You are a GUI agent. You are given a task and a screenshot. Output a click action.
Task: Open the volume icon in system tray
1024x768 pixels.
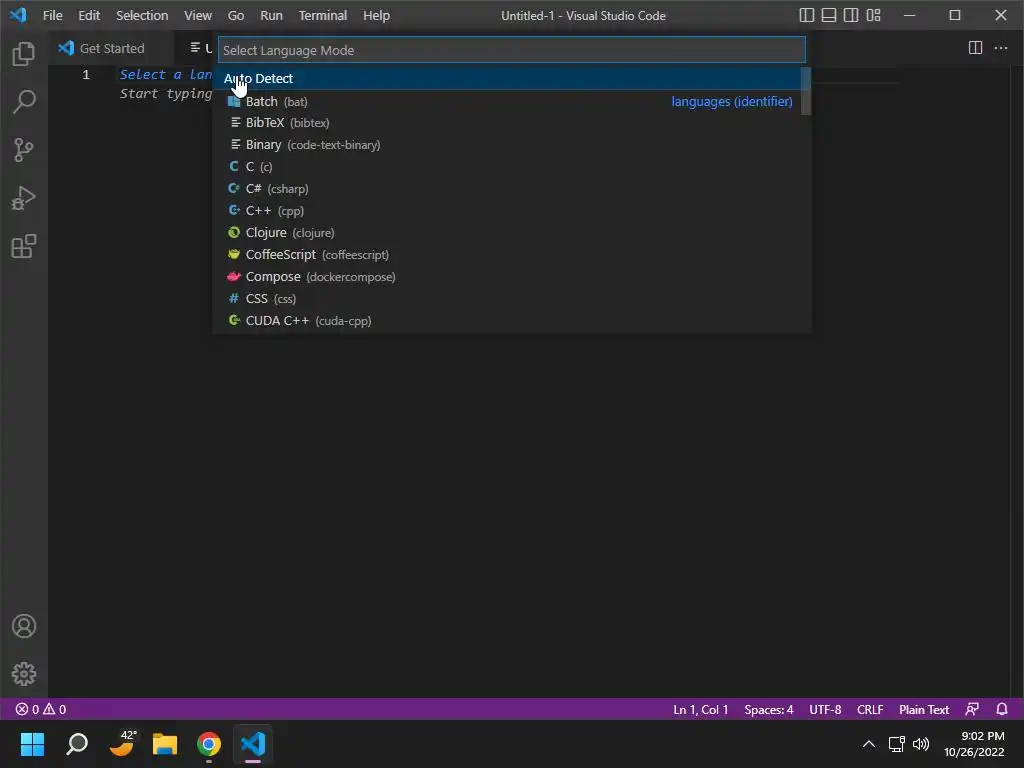(x=921, y=744)
